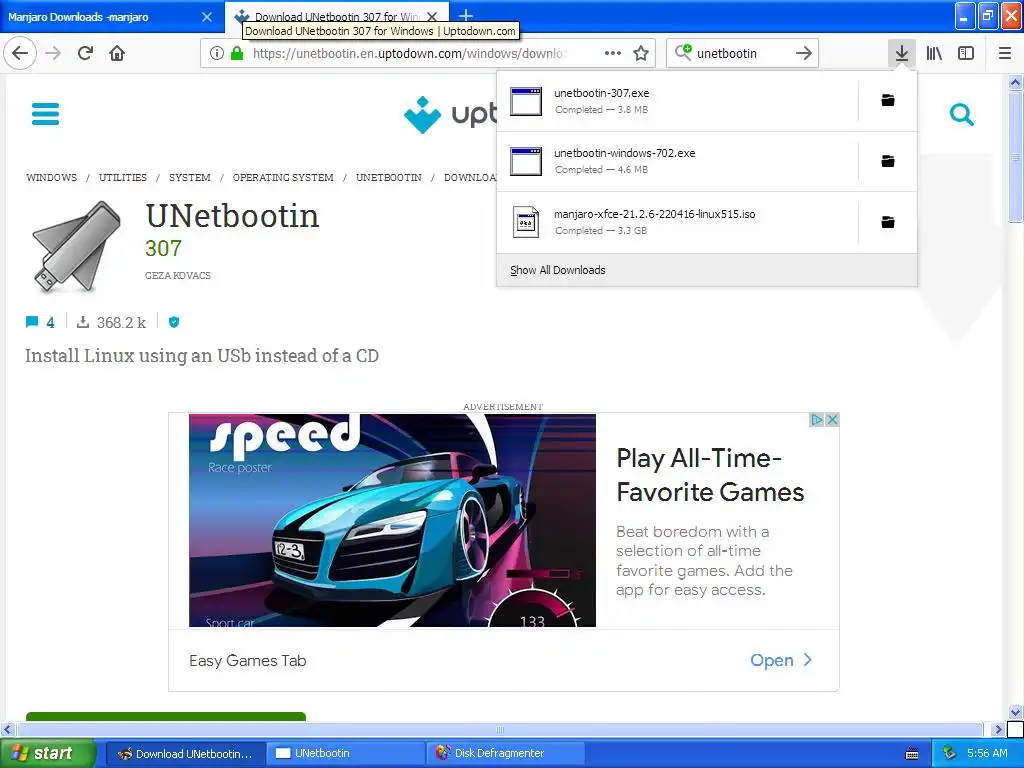
Task: Click the green download button
Action: 166,716
